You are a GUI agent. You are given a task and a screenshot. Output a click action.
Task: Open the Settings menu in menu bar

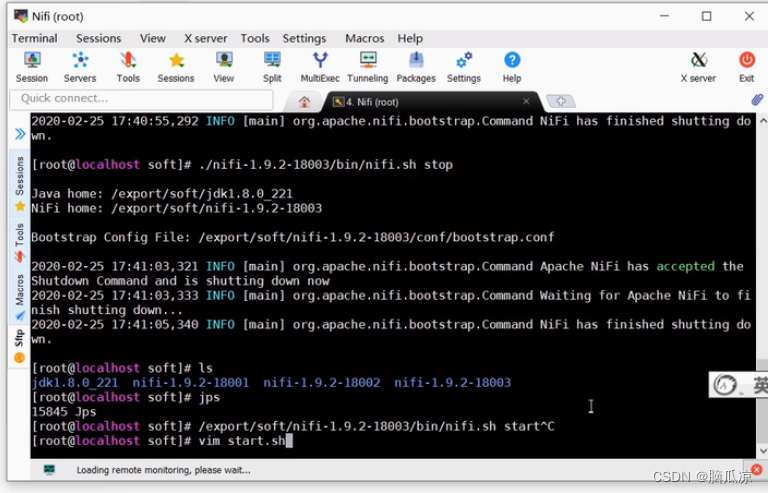click(304, 38)
